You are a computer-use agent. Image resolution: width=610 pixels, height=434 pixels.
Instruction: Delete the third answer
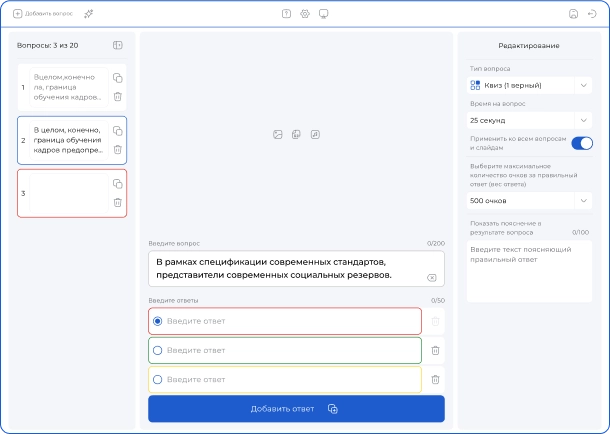click(435, 380)
